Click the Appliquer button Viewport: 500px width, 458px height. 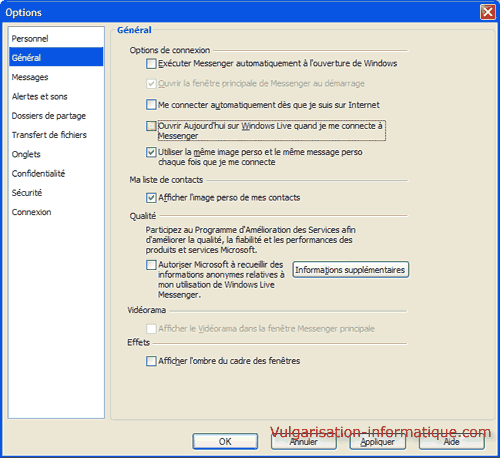pos(378,441)
